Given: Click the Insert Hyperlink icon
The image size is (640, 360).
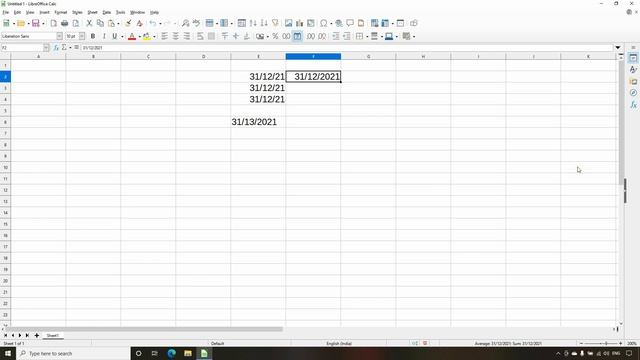Looking at the screenshot, I should (339, 23).
